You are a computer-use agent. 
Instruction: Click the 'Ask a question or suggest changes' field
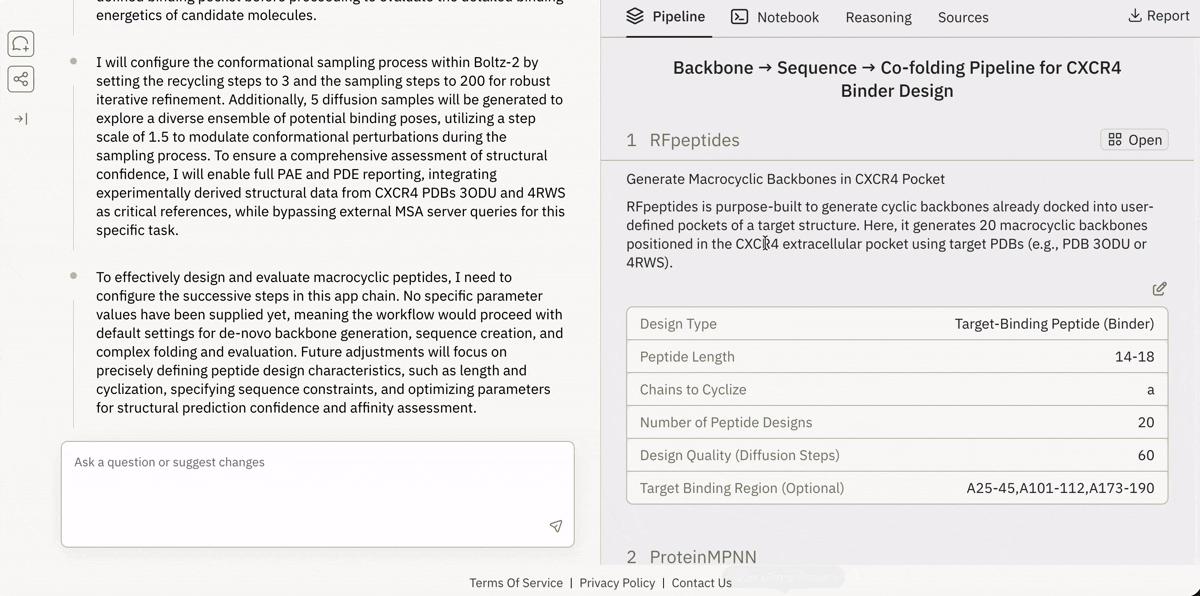[318, 494]
